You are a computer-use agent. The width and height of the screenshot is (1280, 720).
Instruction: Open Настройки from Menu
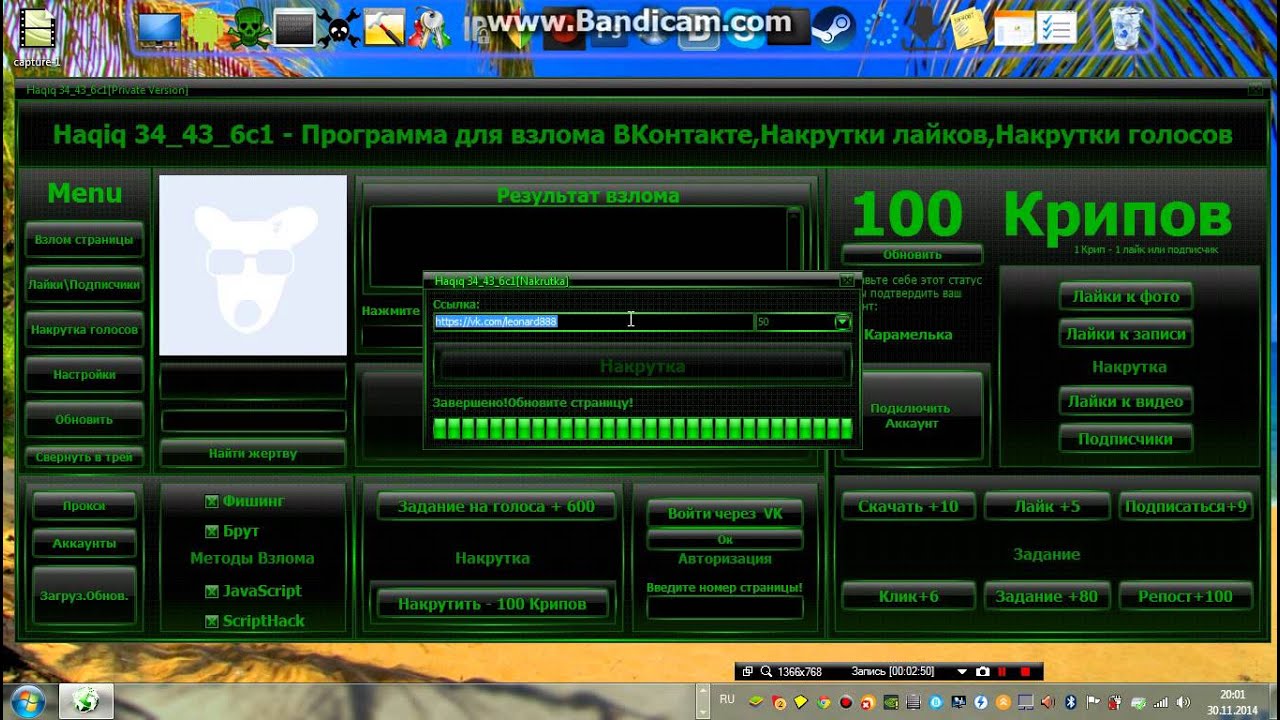pos(84,374)
